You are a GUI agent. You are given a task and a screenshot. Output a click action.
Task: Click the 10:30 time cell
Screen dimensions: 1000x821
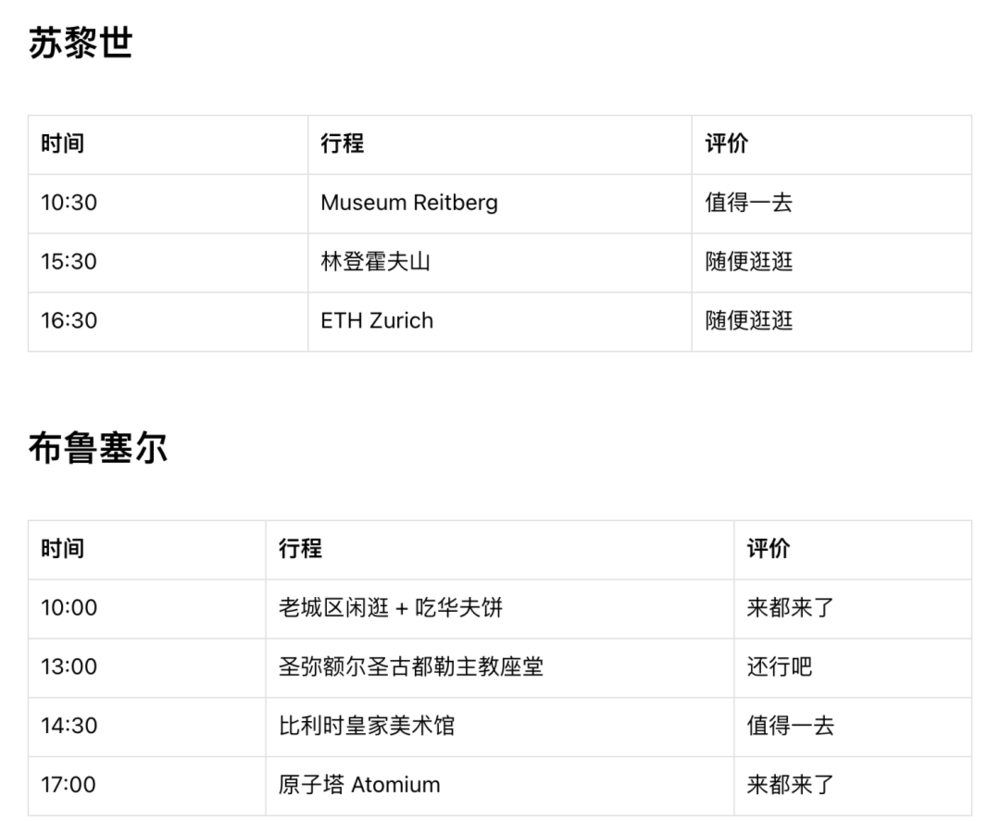click(69, 203)
